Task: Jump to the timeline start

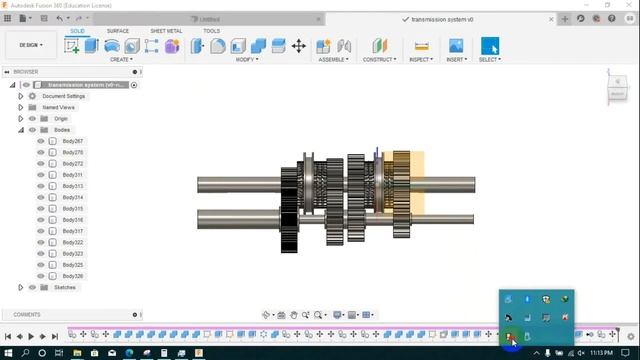Action: [8, 336]
